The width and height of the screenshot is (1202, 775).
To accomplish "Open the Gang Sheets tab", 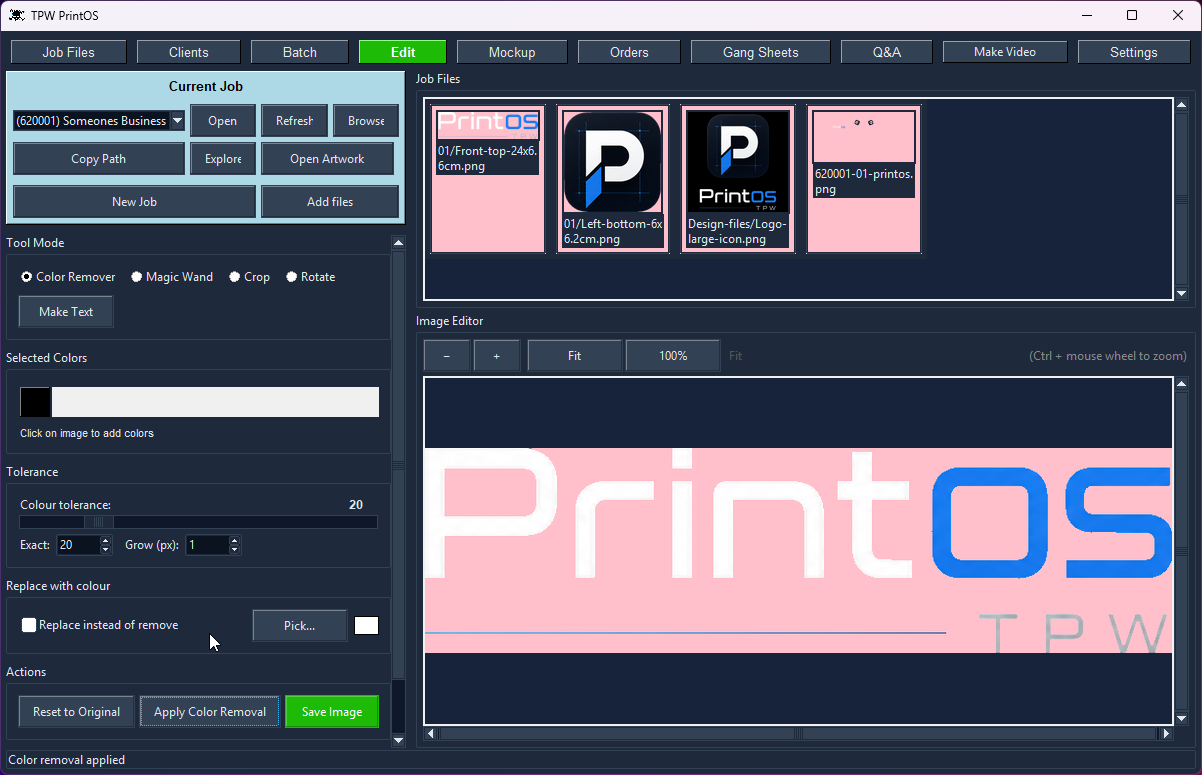I will [x=761, y=52].
